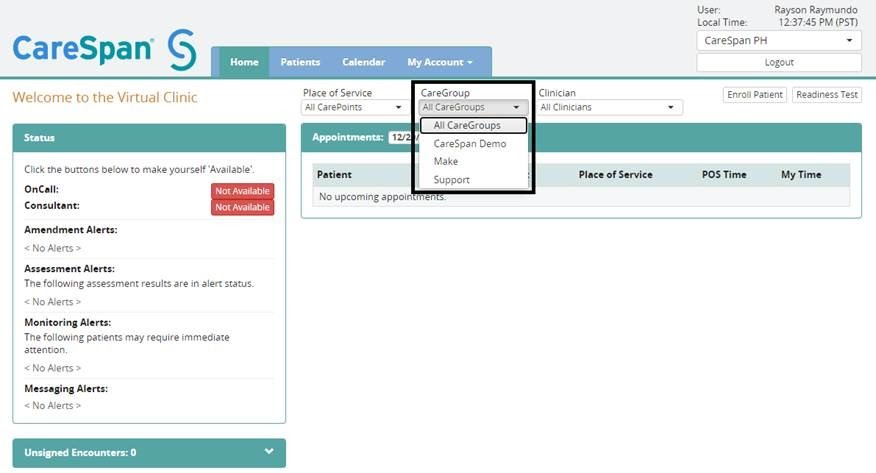Click No Alerts under Assessment Alerts
This screenshot has height=473, width=876.
click(x=53, y=302)
